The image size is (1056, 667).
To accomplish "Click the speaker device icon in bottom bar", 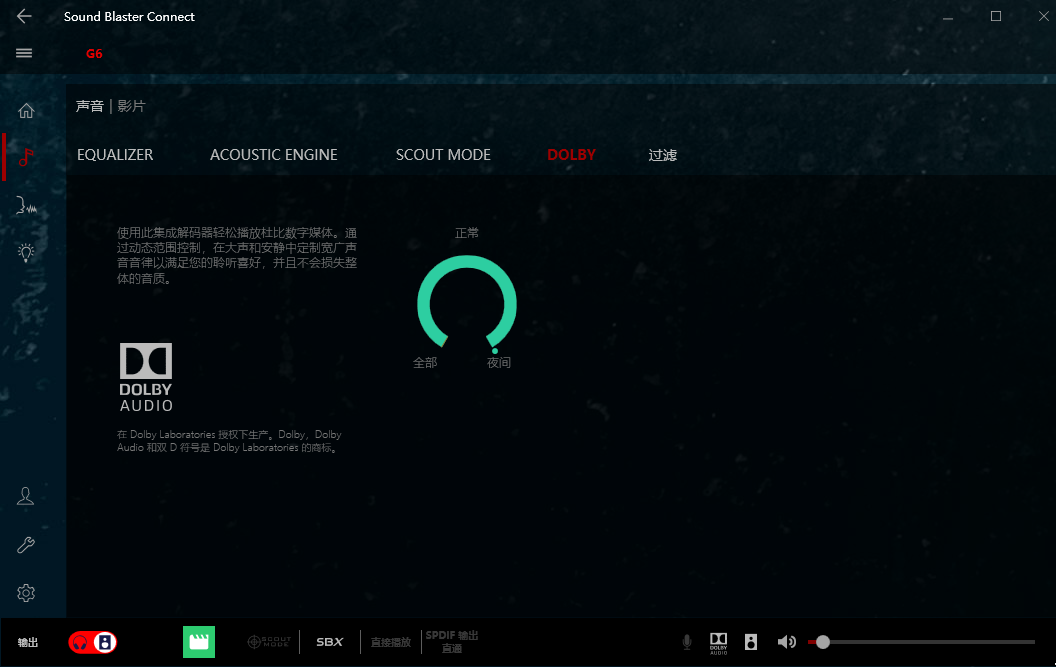I will 751,642.
